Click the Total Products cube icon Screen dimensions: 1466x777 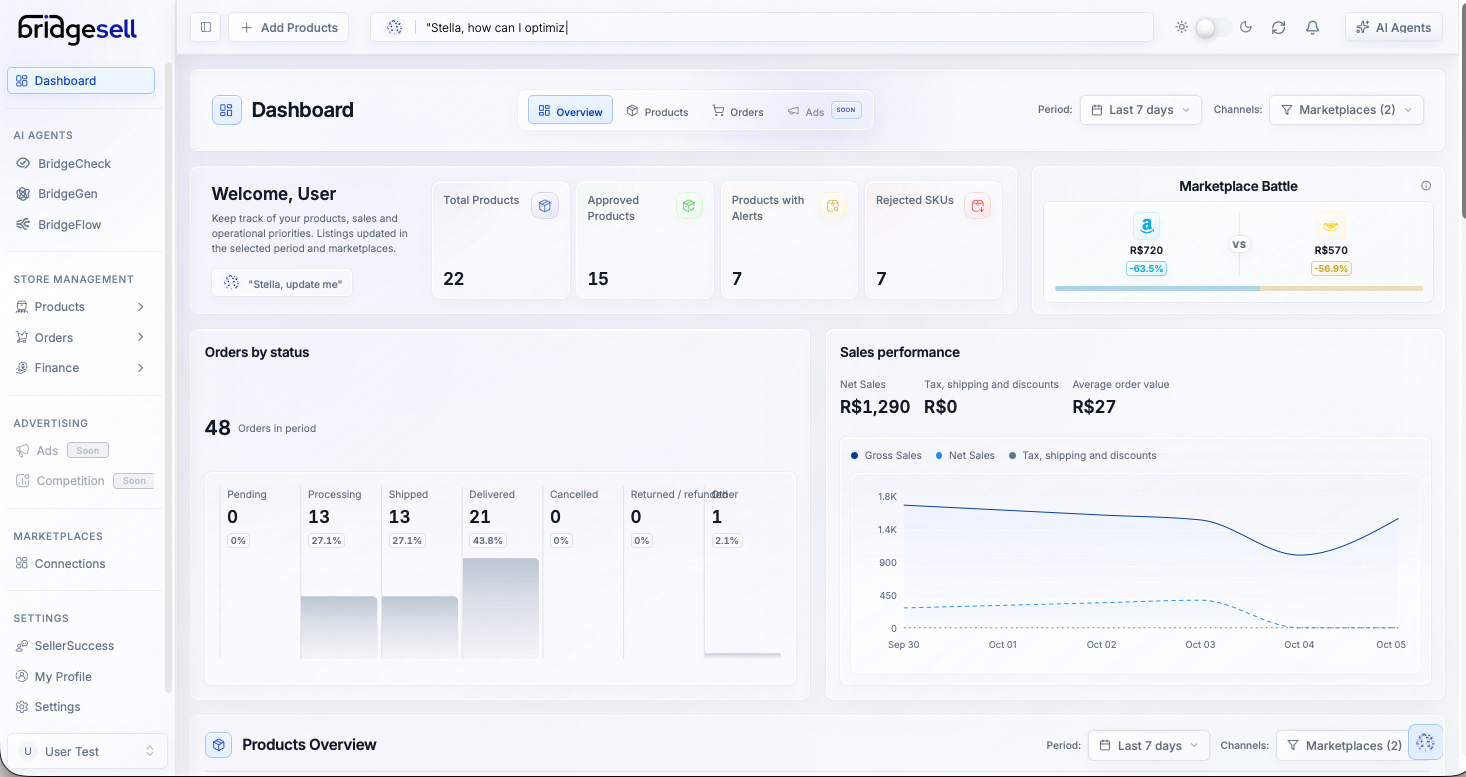click(544, 206)
